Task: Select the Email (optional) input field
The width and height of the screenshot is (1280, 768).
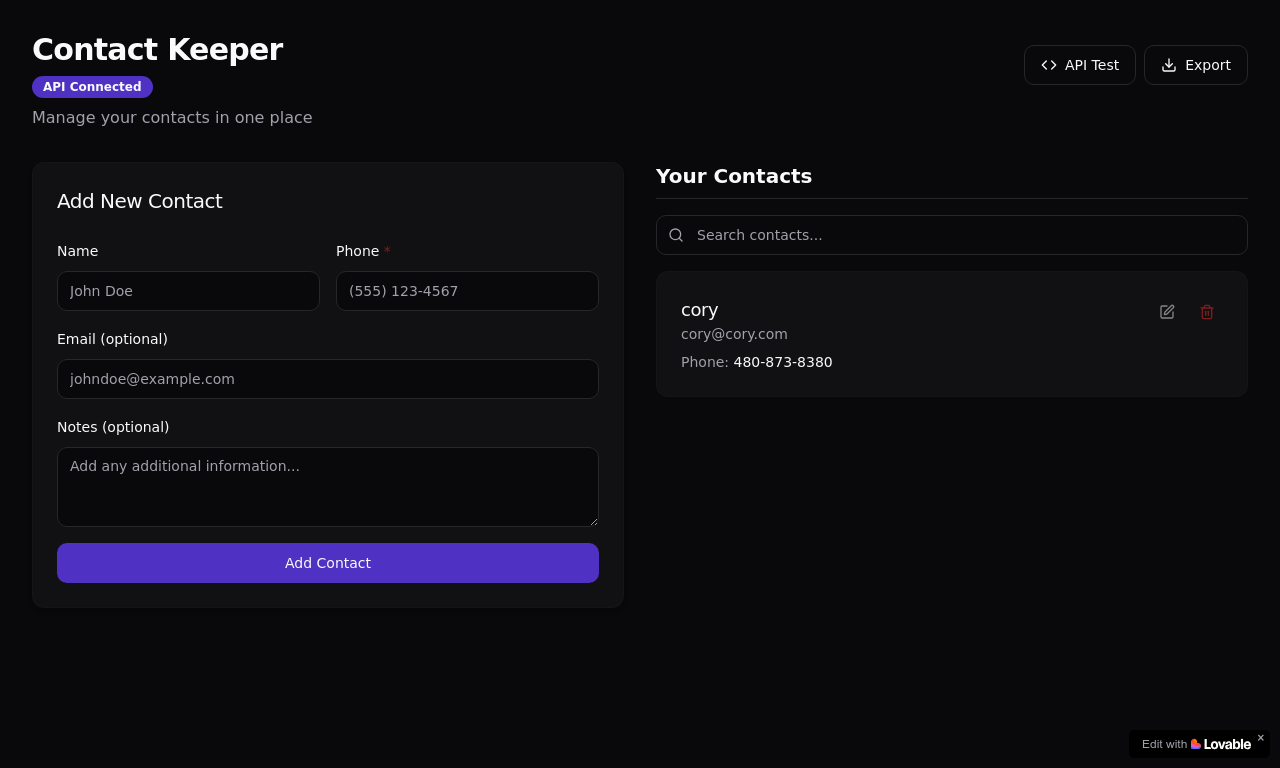Action: [x=328, y=379]
